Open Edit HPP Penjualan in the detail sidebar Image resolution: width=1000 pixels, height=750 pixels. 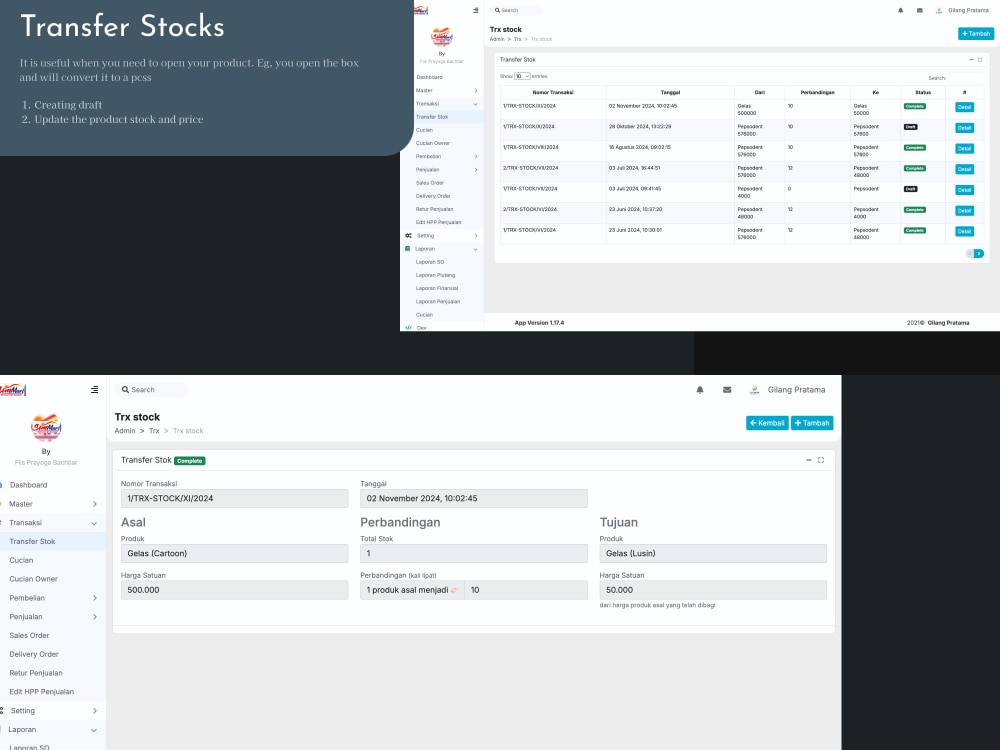[41, 692]
